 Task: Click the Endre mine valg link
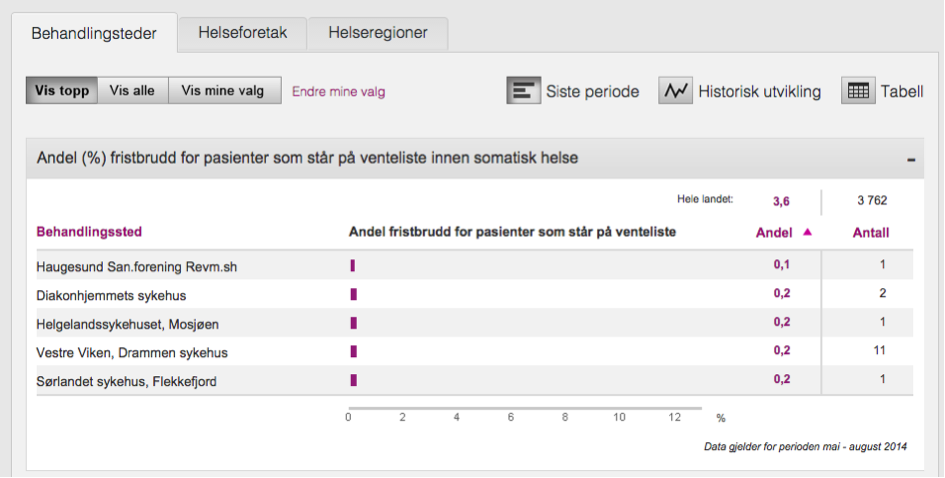[338, 92]
